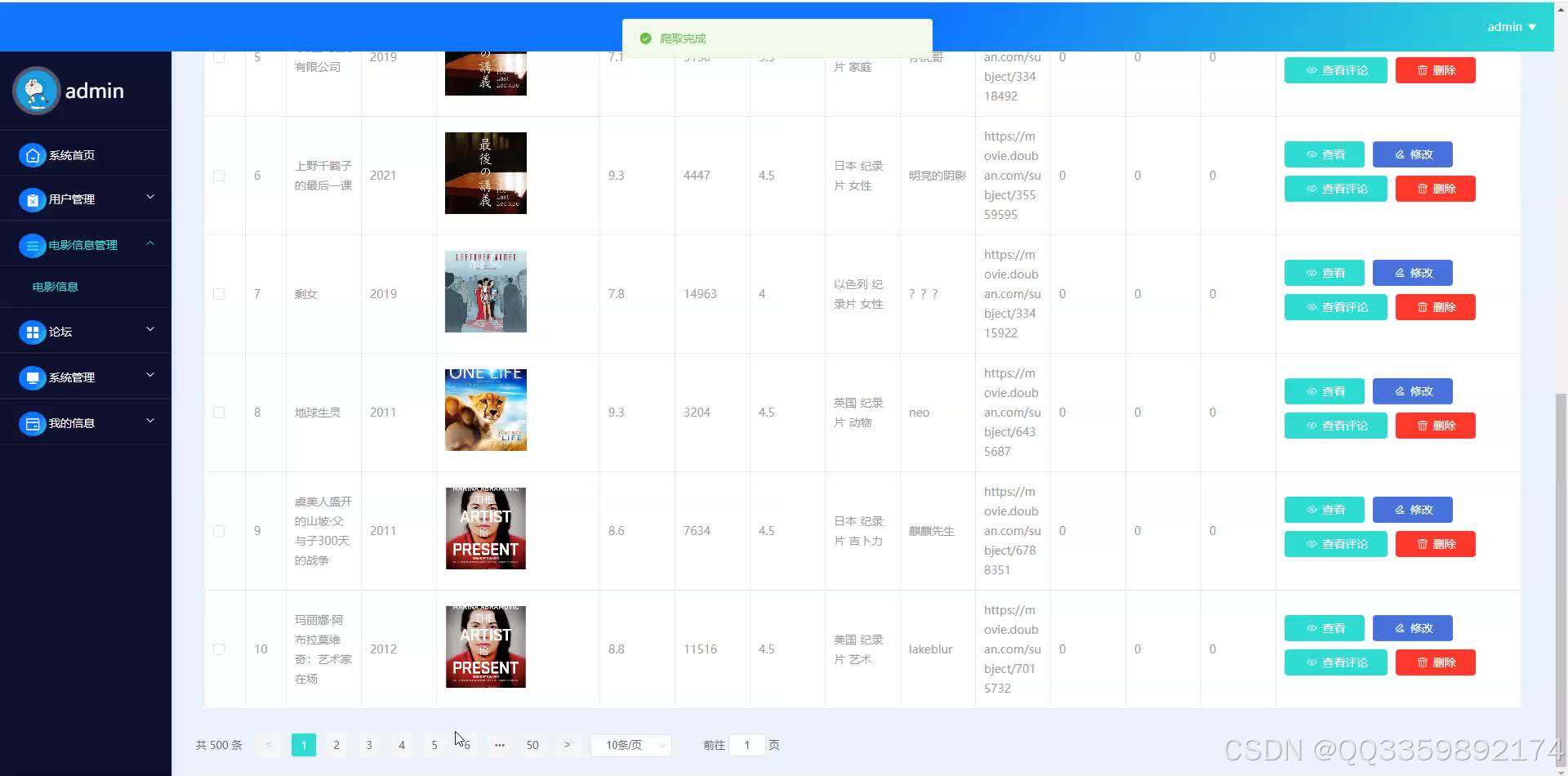Click 查看评论 button for 地球生灵 row

point(1336,426)
